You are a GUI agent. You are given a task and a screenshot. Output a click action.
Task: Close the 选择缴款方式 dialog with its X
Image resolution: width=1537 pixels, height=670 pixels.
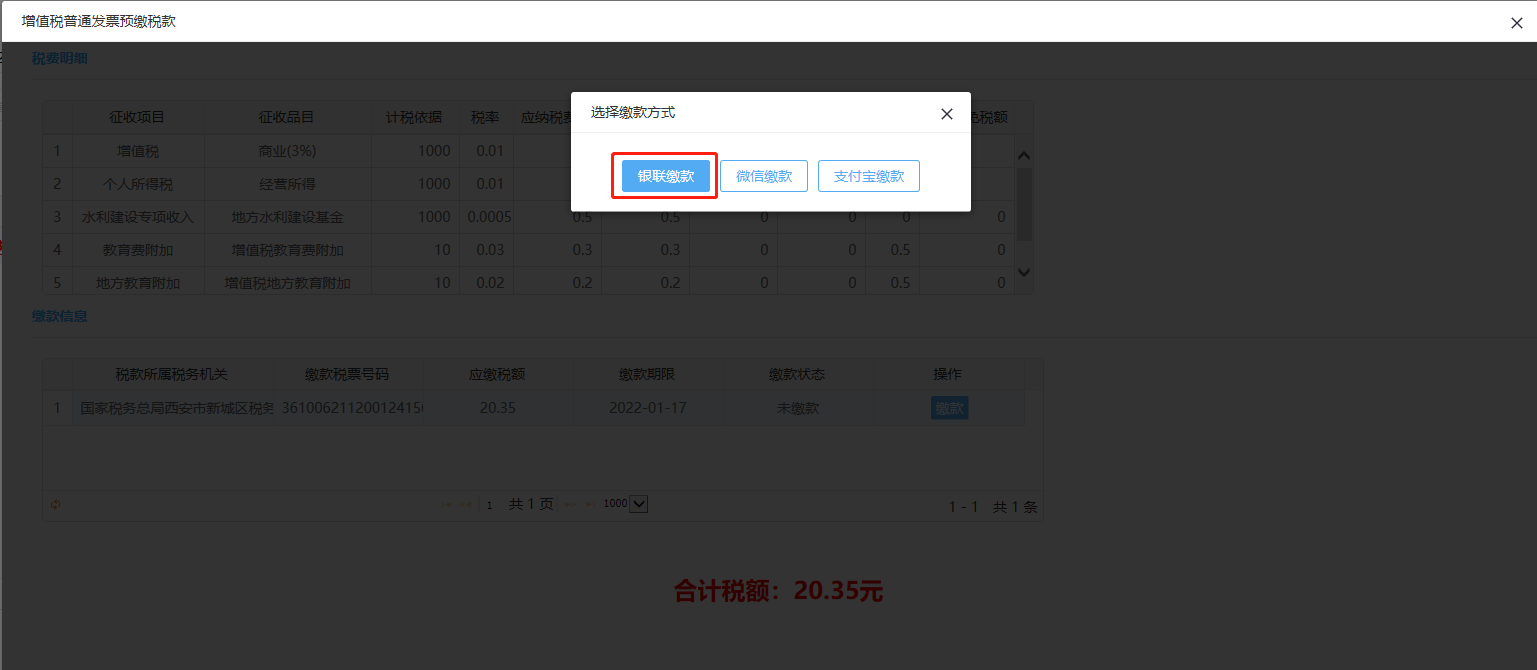(x=947, y=114)
